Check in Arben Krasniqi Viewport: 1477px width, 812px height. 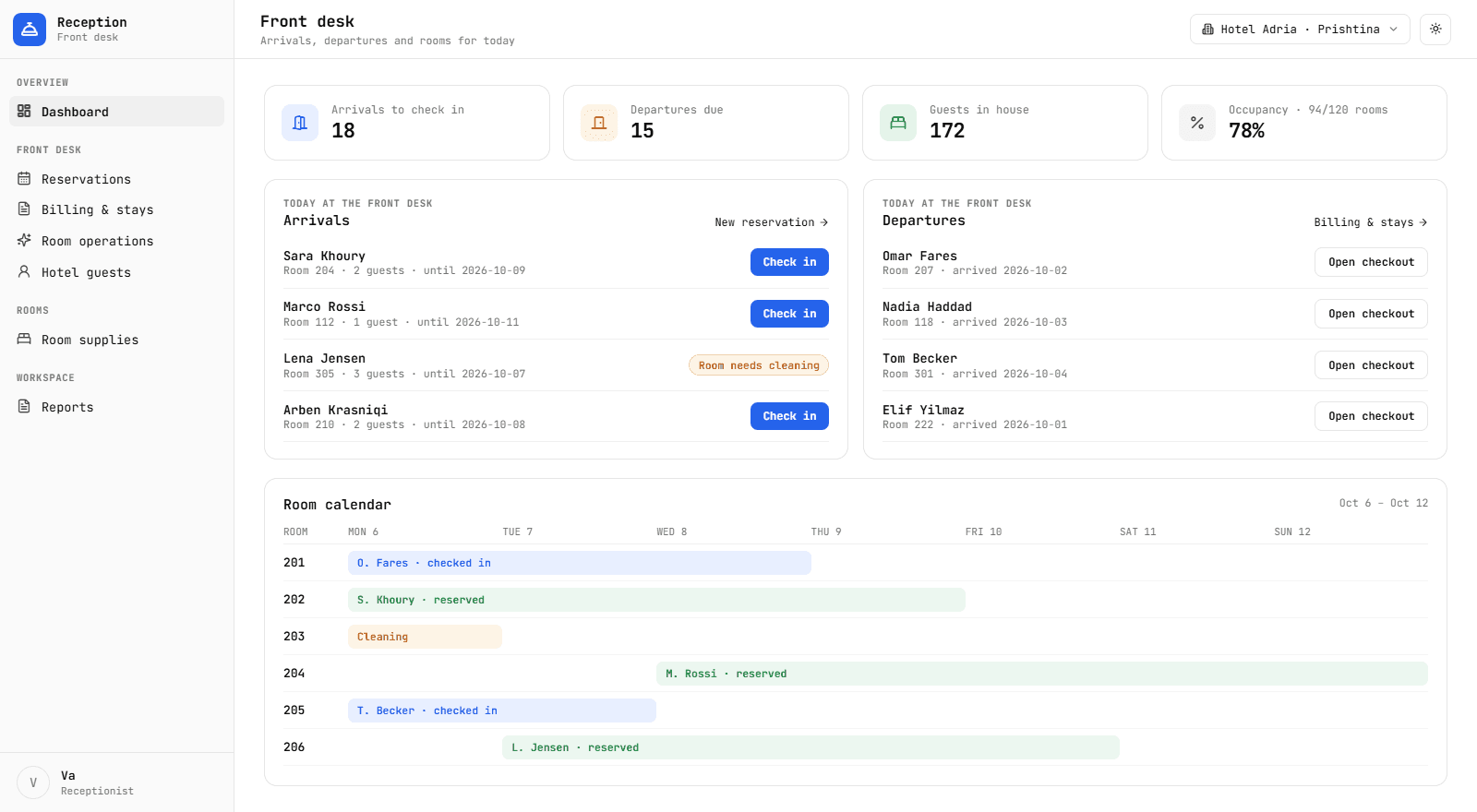789,416
